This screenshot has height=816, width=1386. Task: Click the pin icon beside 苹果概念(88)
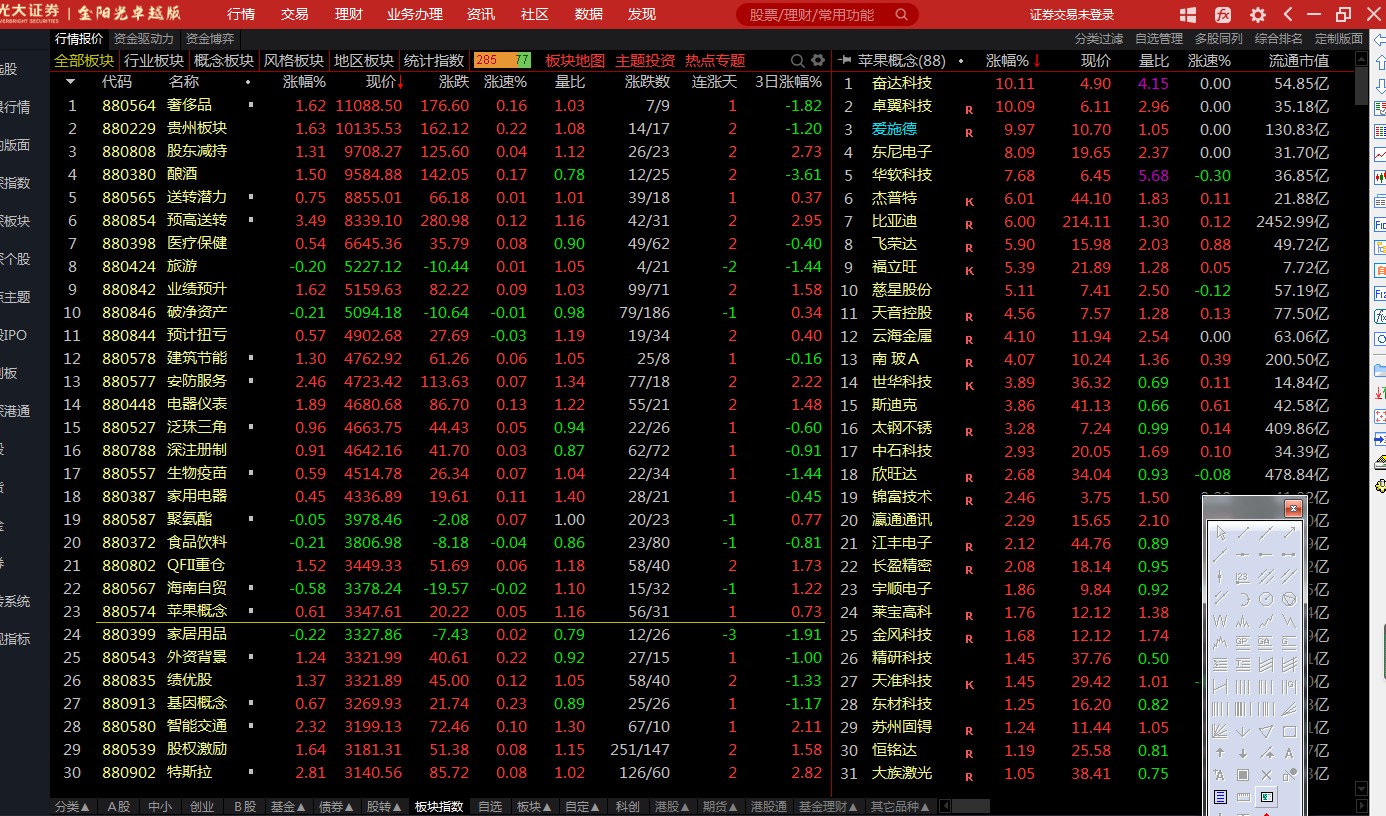(845, 60)
